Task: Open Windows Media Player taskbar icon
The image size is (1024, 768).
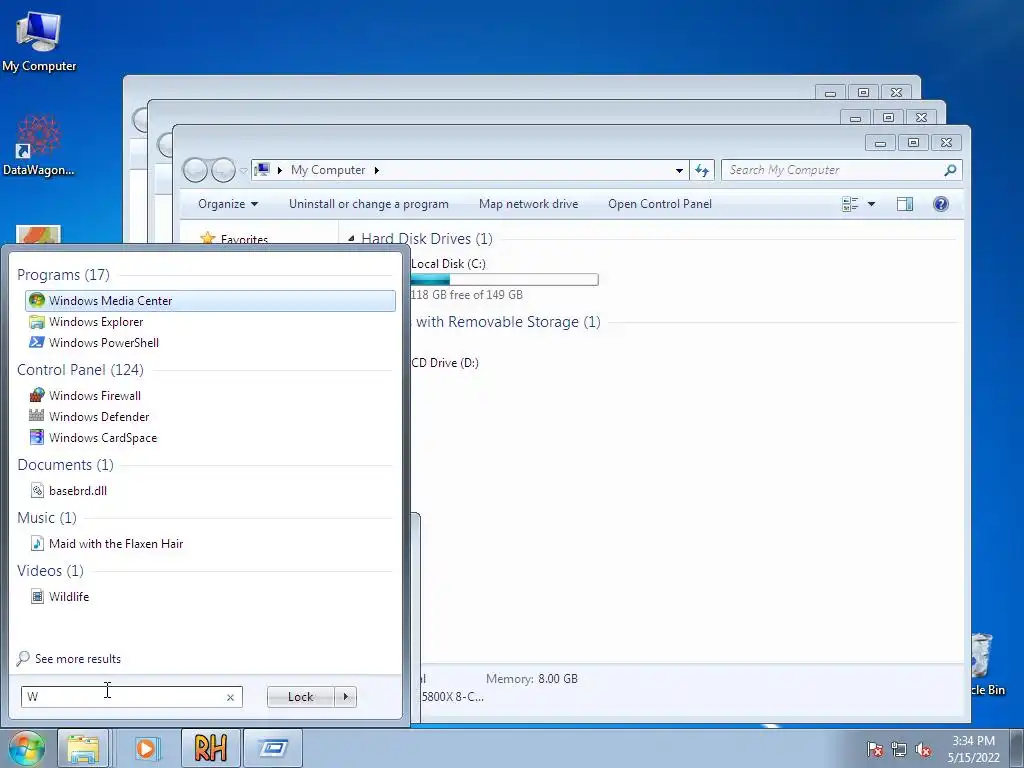Action: [x=146, y=748]
